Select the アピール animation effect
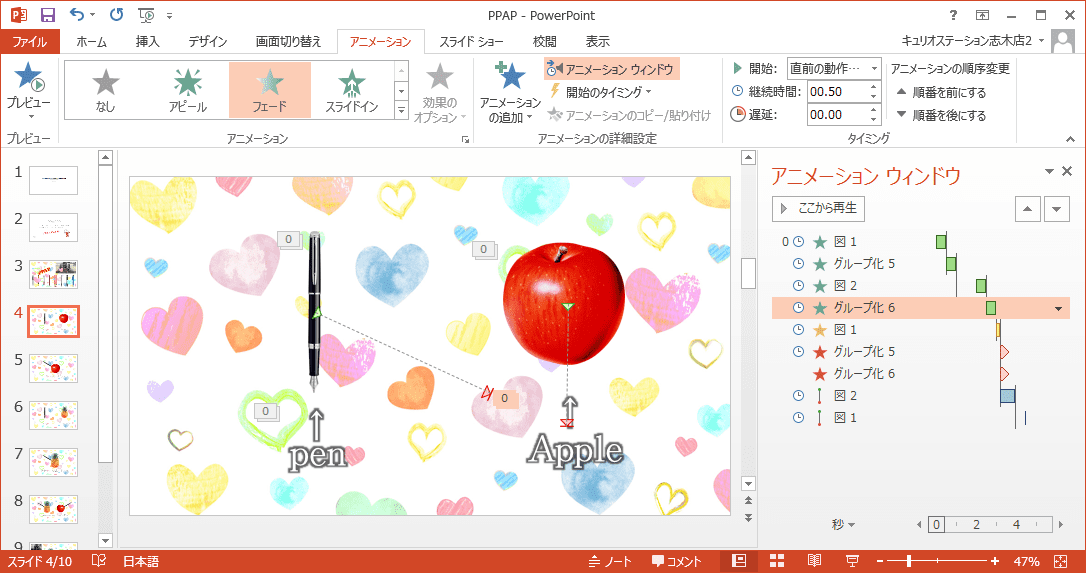The image size is (1086, 573). point(188,90)
